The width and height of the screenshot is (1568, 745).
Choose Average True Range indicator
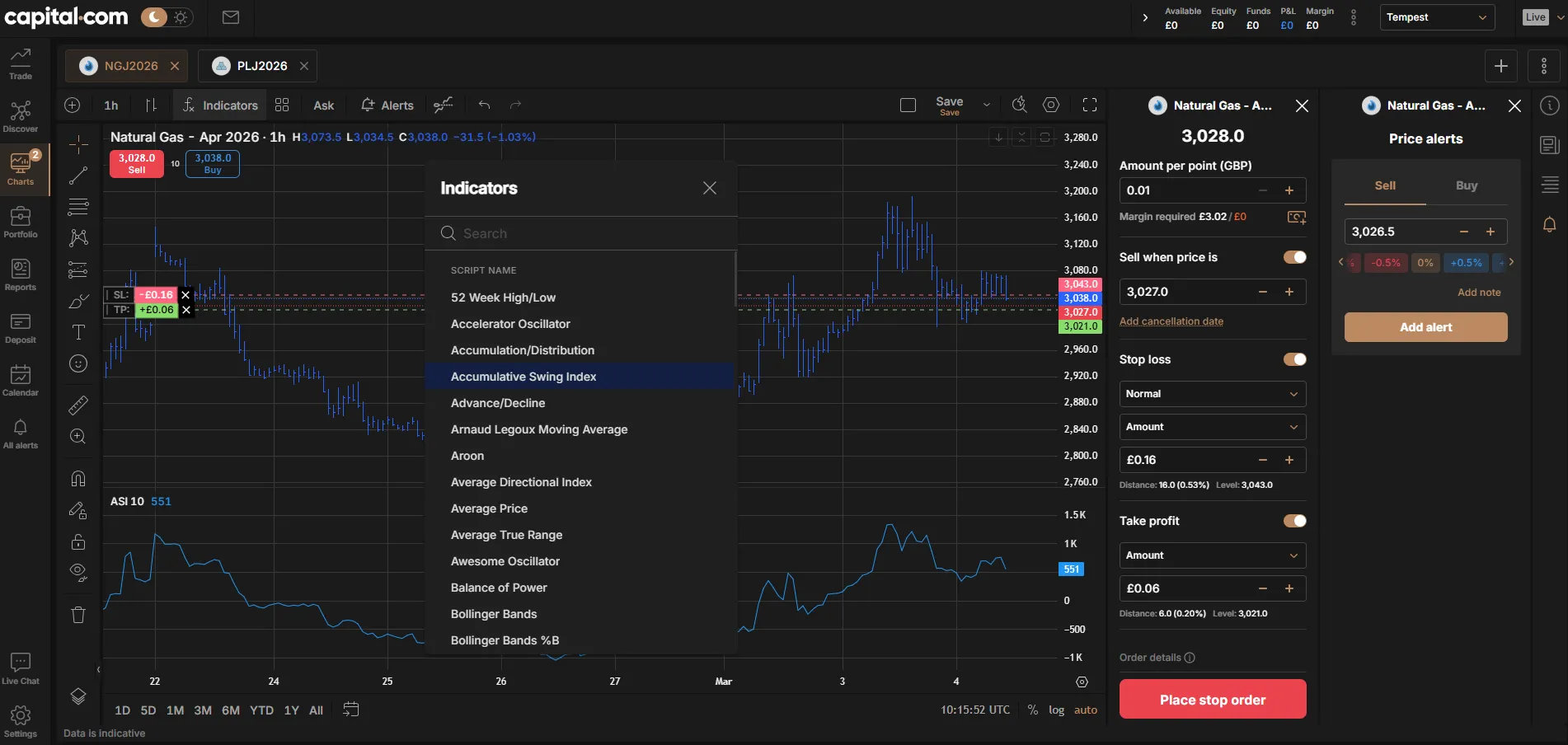(580, 535)
